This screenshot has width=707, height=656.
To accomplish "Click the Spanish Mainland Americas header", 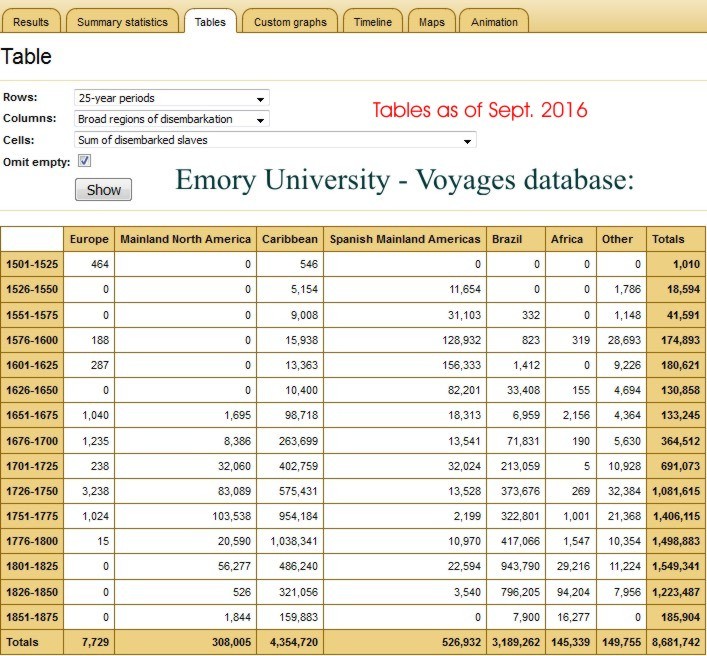I will (404, 239).
